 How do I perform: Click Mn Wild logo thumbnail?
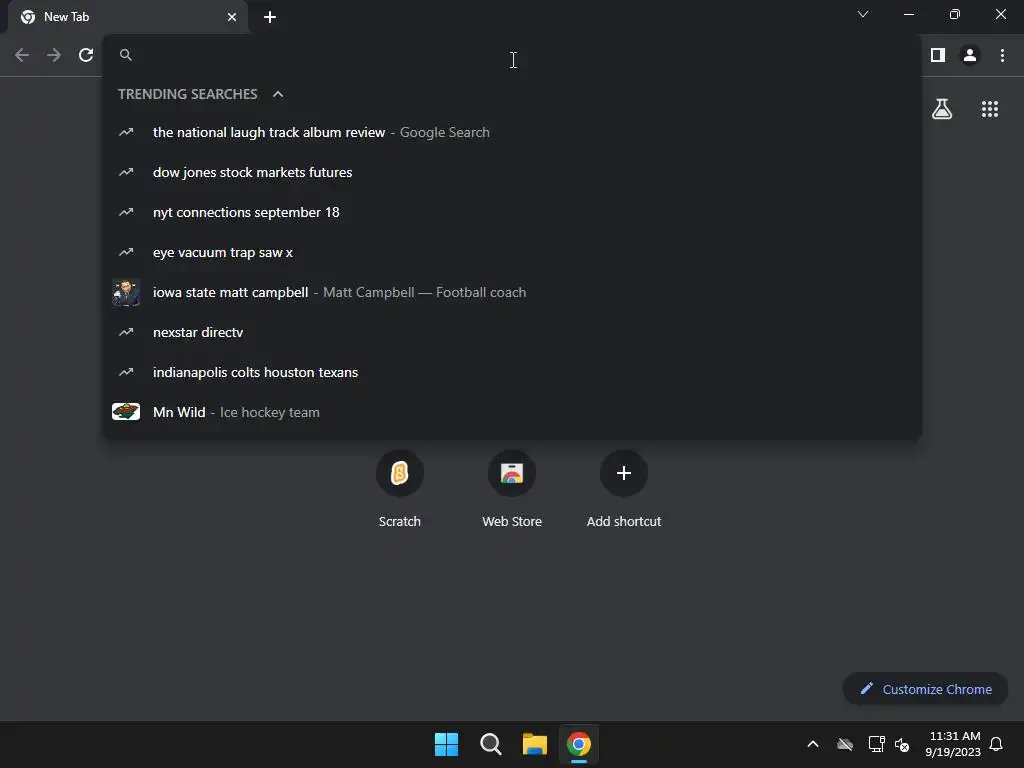click(126, 411)
